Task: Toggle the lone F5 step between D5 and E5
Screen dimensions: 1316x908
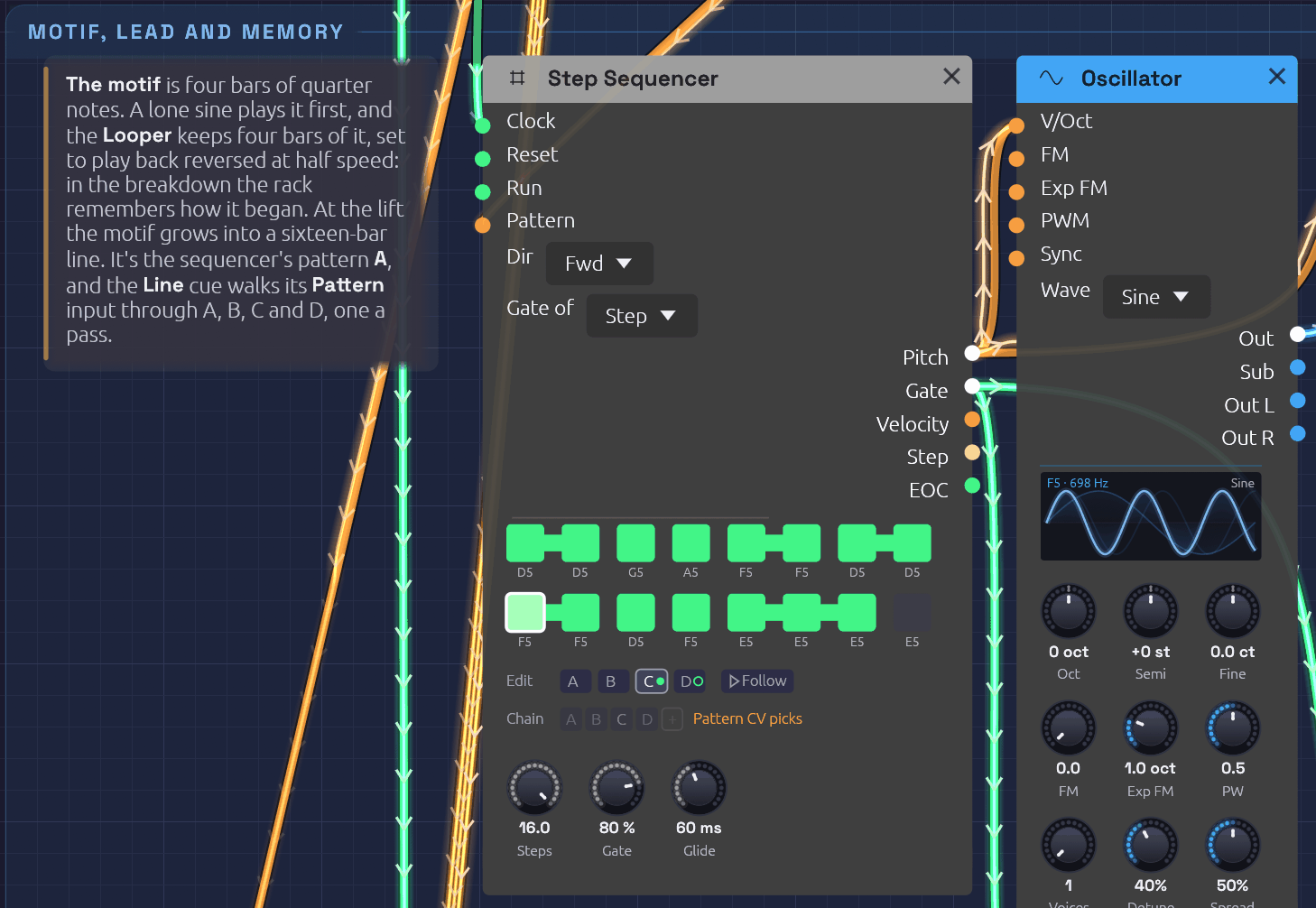Action: (x=690, y=613)
